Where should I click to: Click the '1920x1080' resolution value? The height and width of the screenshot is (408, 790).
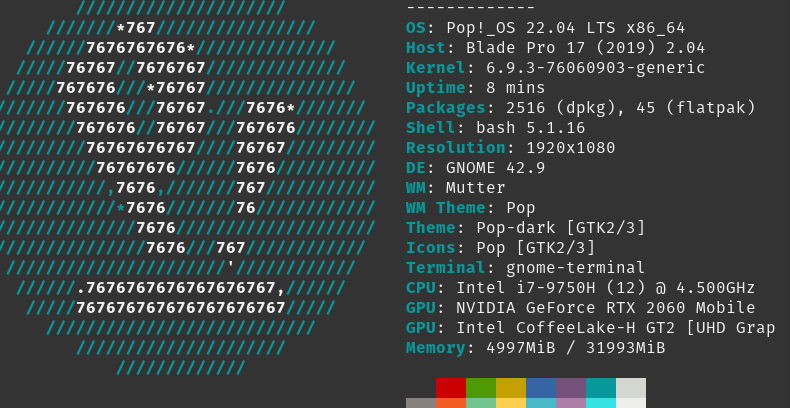tap(571, 148)
